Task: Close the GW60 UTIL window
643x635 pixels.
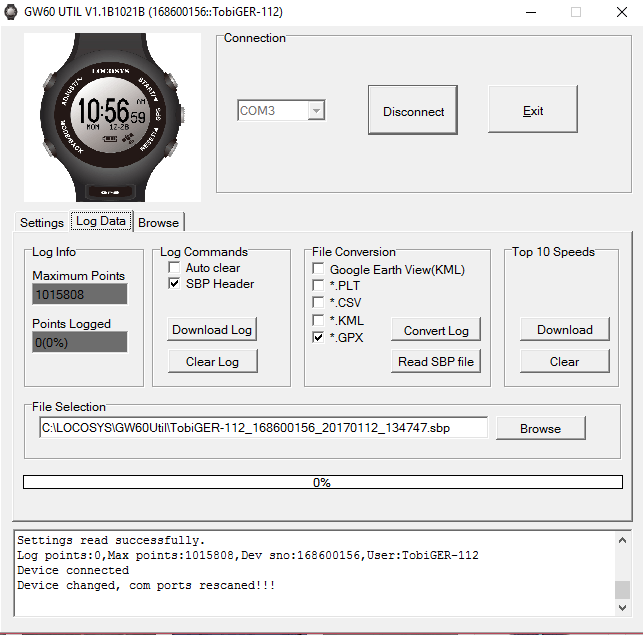Action: 622,12
